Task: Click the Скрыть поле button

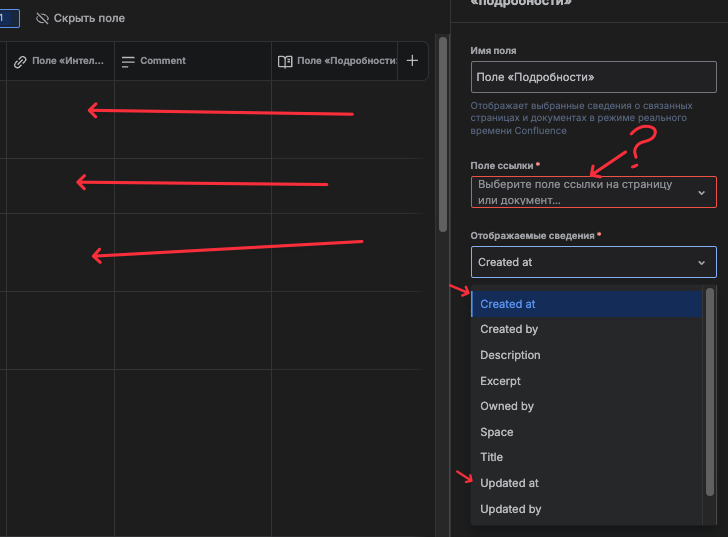Action: pyautogui.click(x=80, y=19)
